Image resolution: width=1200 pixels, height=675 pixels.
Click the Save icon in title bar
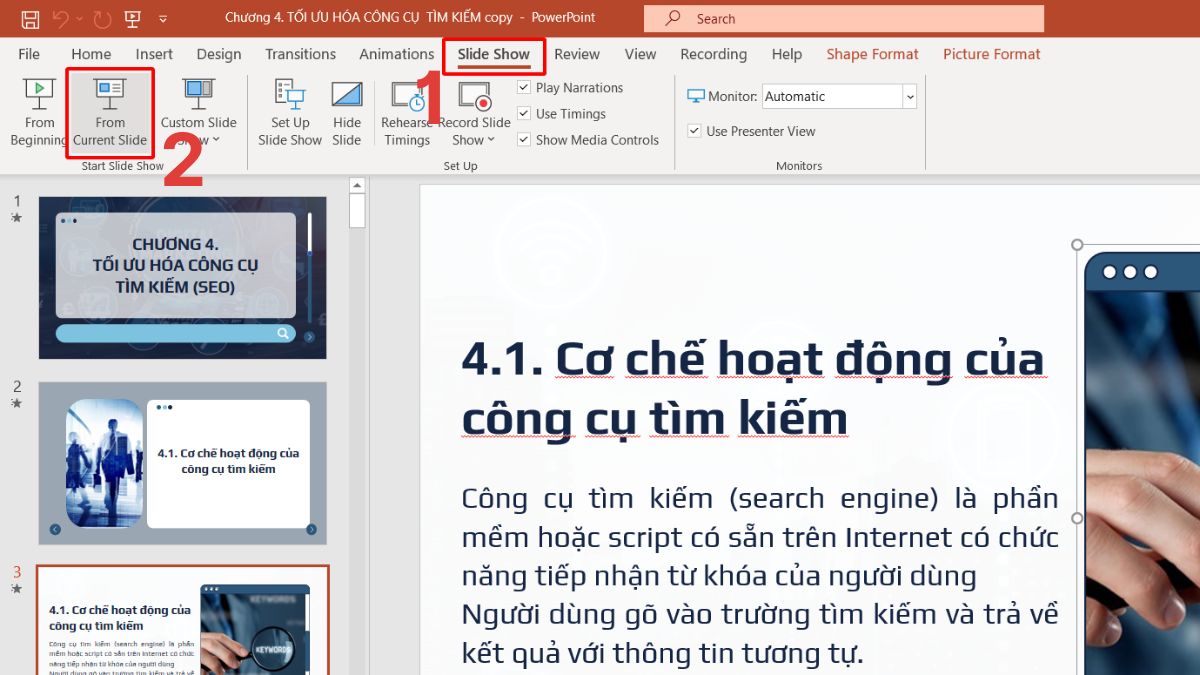coord(30,19)
